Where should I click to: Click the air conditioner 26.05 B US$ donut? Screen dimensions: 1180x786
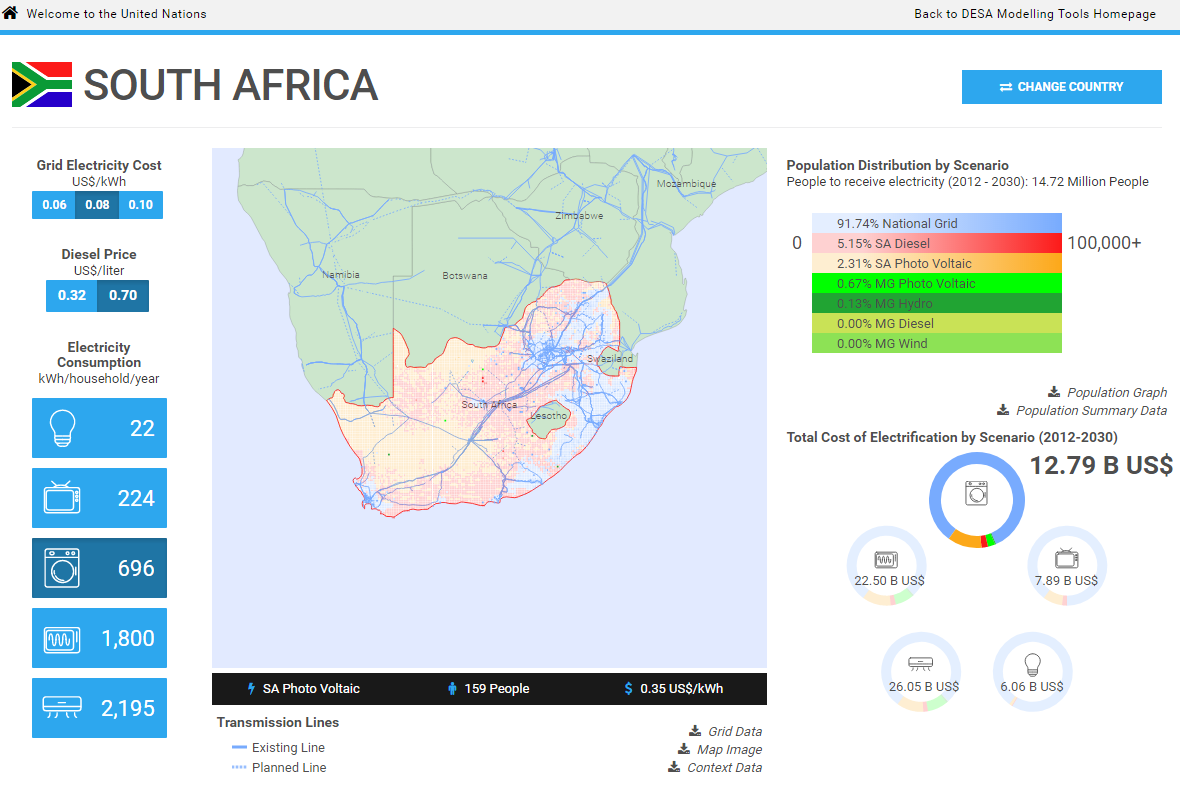(921, 672)
